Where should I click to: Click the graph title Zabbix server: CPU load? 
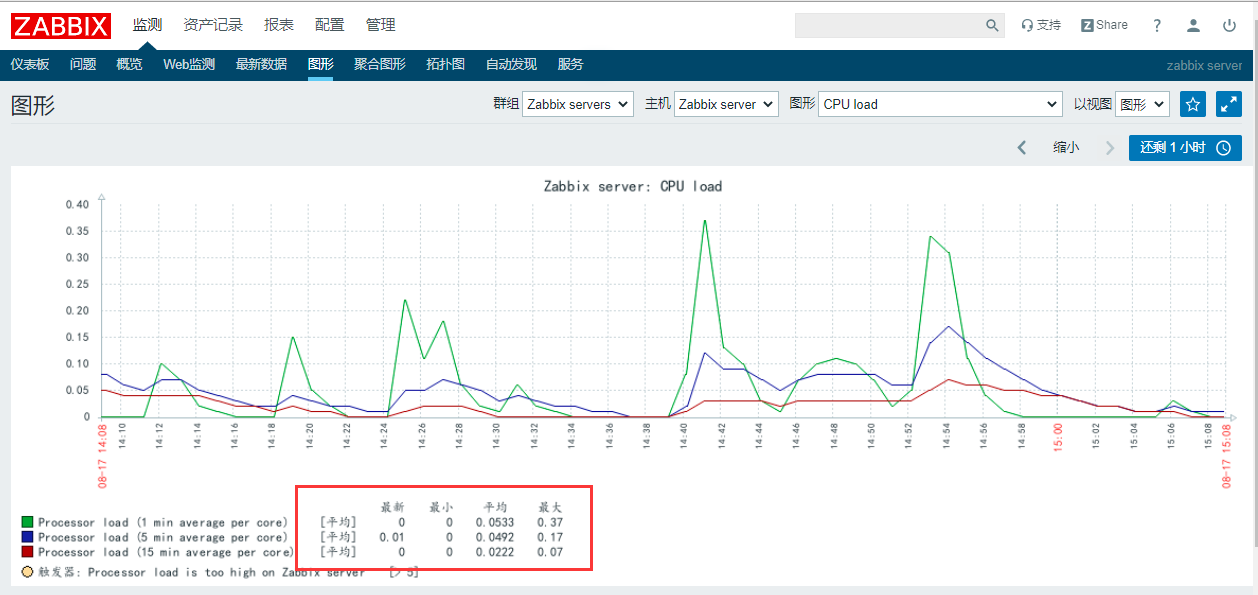tap(633, 186)
